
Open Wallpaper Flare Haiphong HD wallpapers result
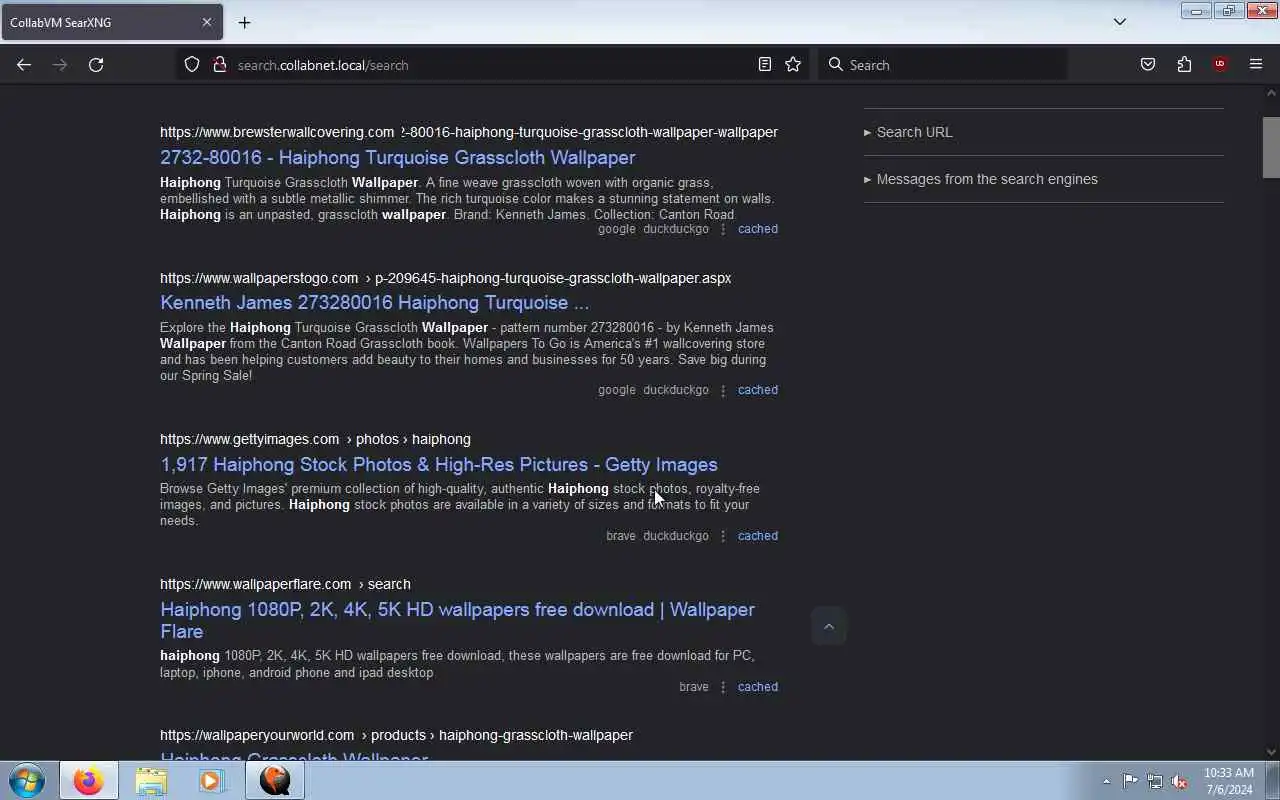(457, 620)
